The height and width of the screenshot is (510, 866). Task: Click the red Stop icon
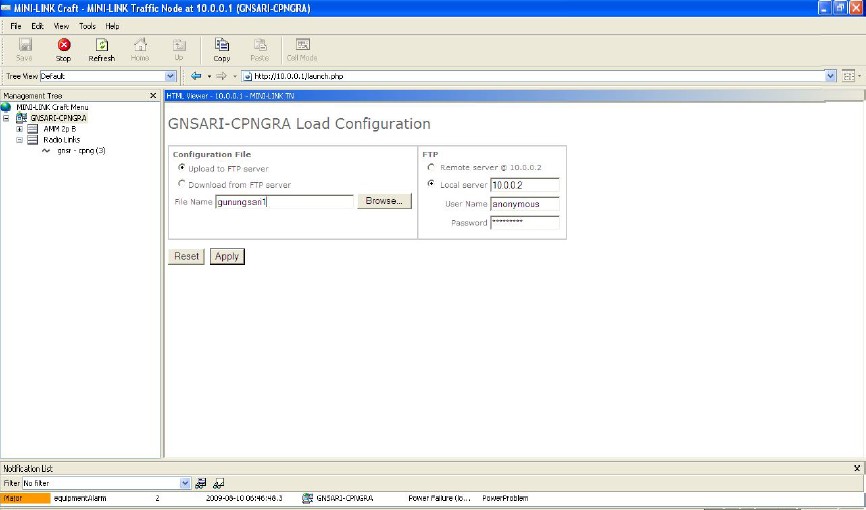(x=64, y=45)
